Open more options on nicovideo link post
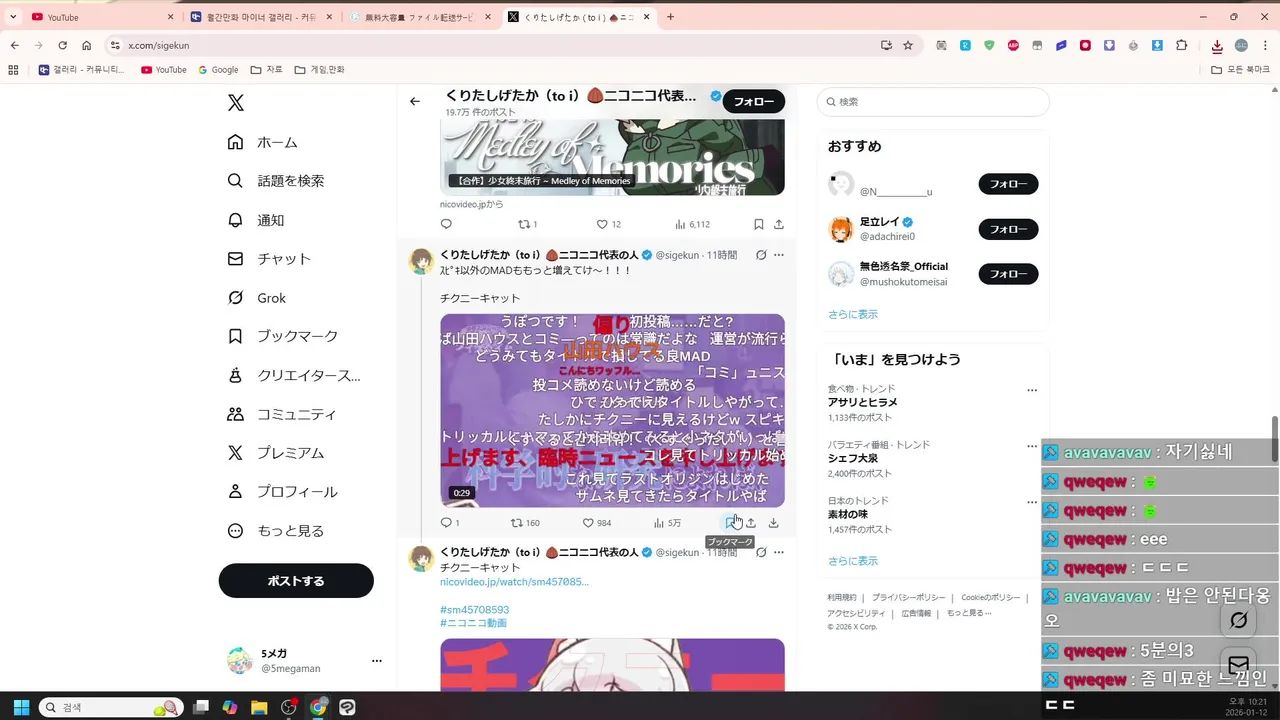The height and width of the screenshot is (720, 1280). pyautogui.click(x=779, y=552)
